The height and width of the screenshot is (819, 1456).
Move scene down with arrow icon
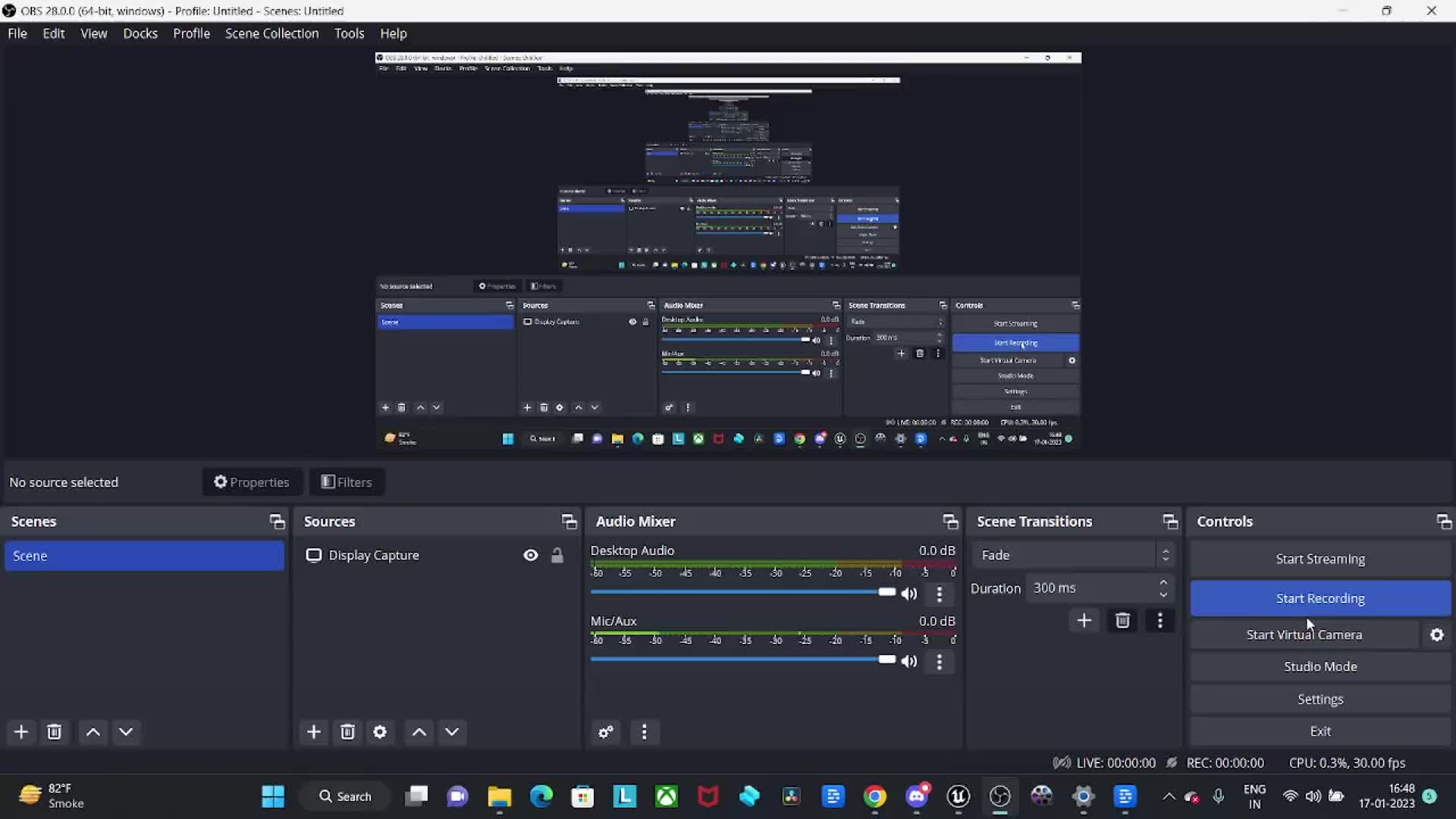tap(126, 732)
